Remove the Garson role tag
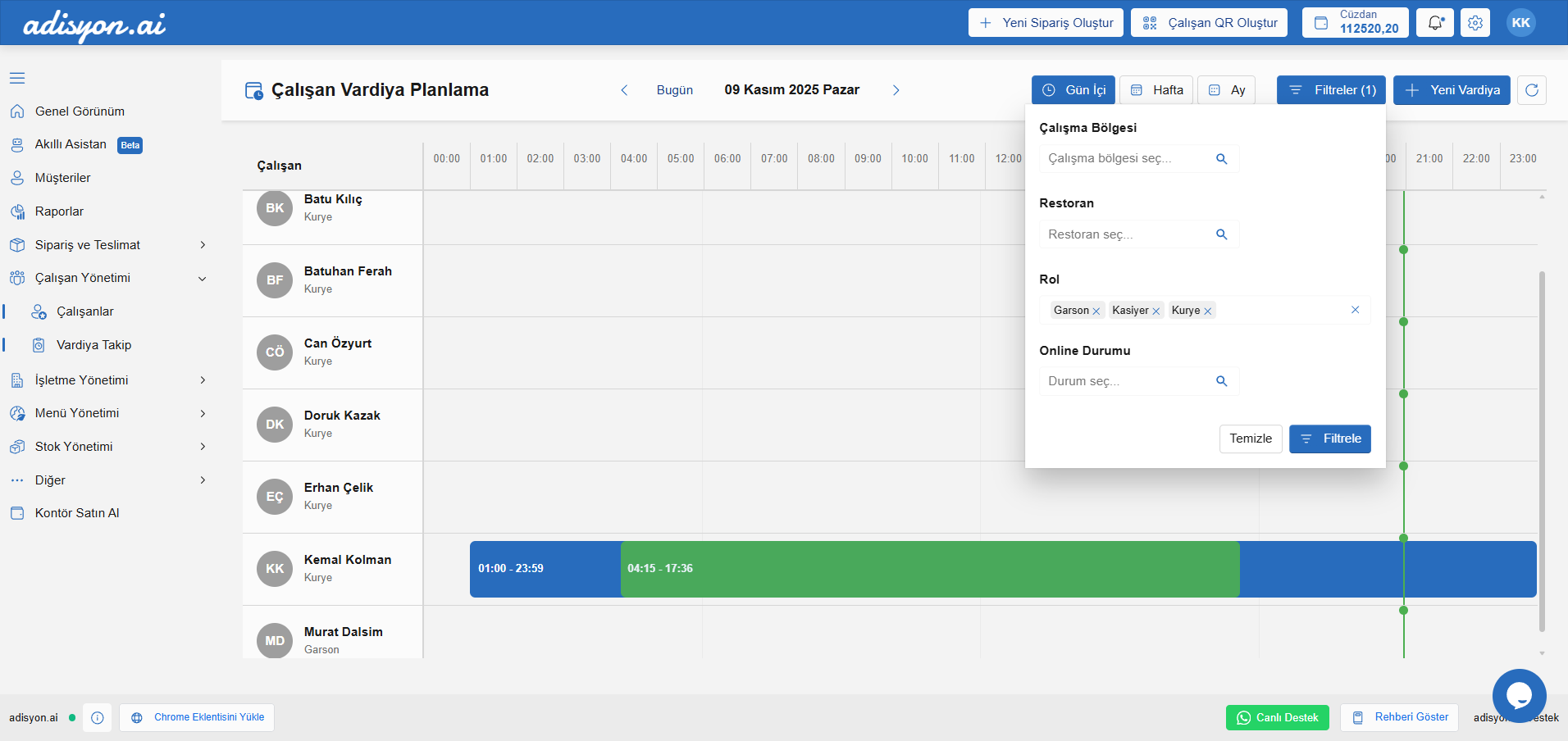 (1096, 311)
